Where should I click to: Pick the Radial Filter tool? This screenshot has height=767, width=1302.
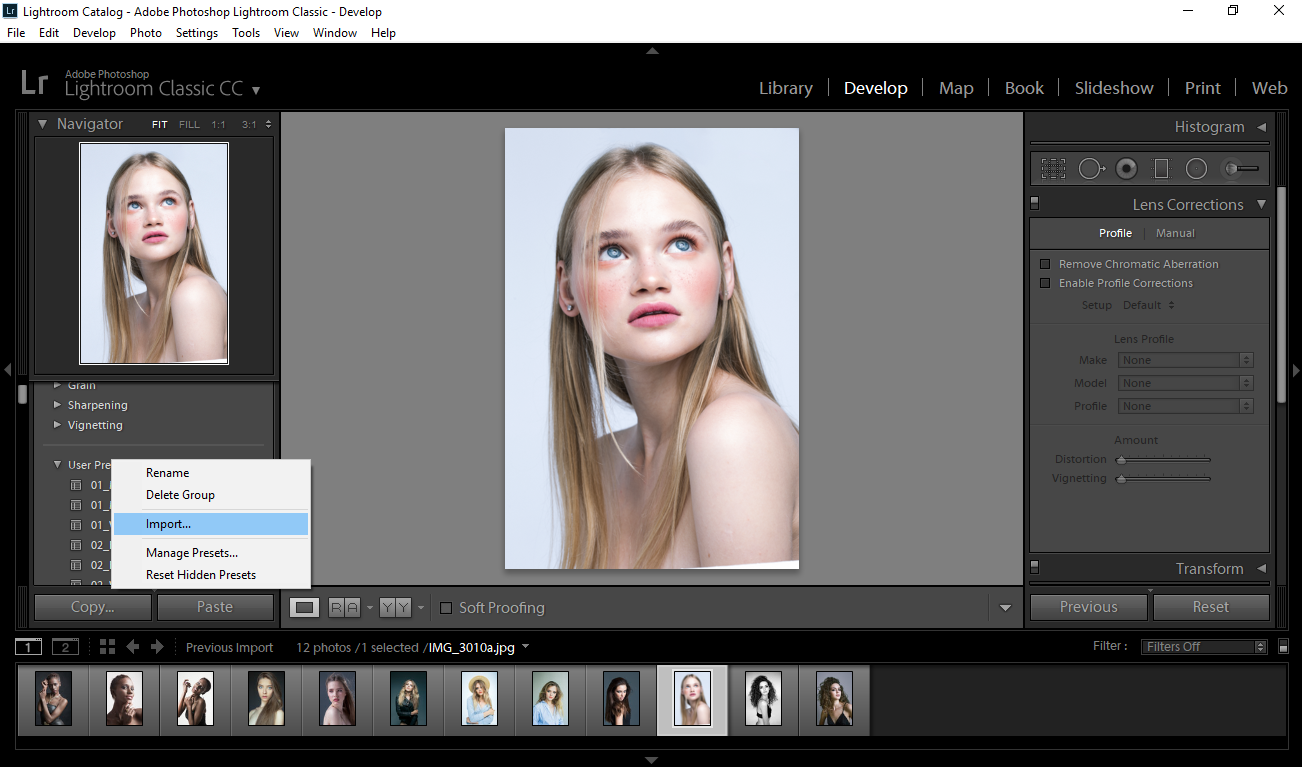(1196, 169)
